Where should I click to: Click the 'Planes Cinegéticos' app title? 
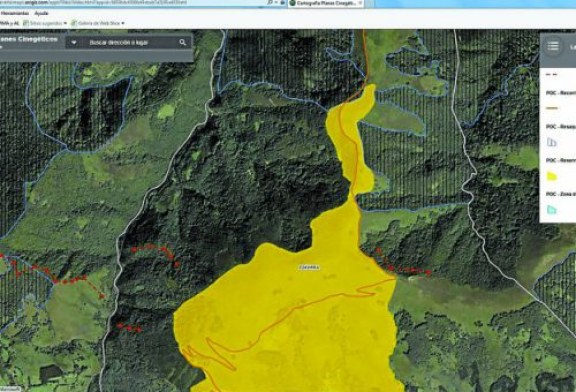pyautogui.click(x=29, y=39)
